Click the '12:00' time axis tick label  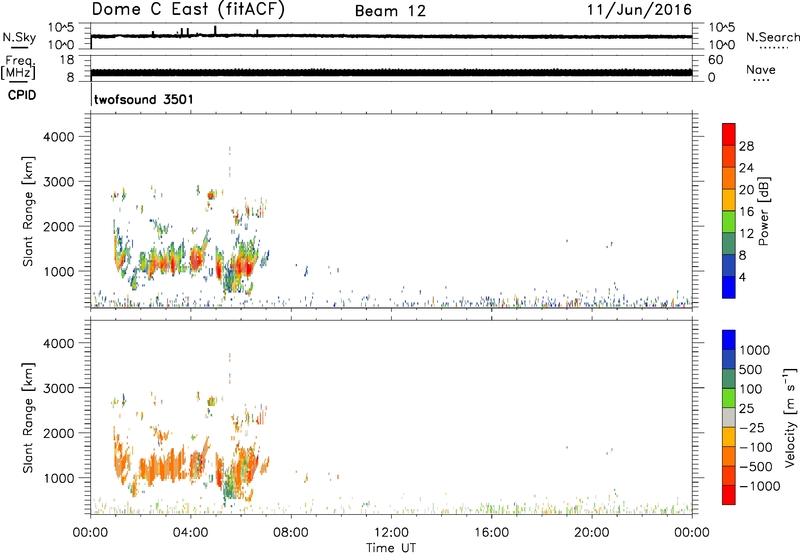coord(391,533)
